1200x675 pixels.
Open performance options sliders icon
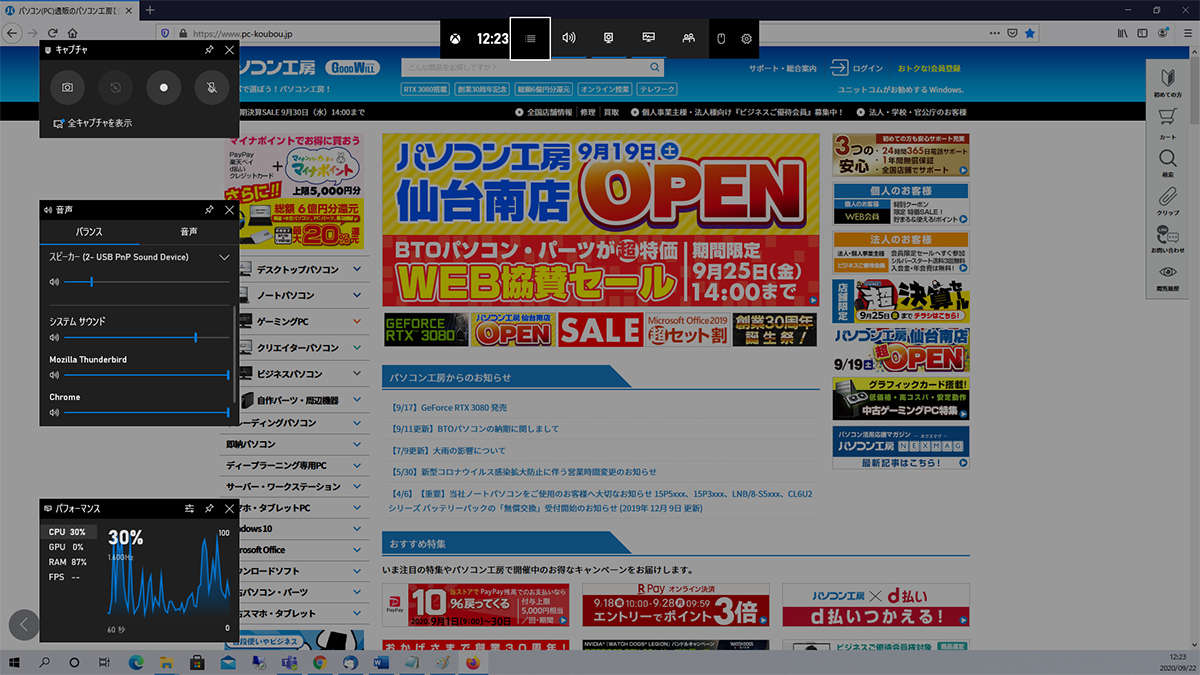click(189, 509)
